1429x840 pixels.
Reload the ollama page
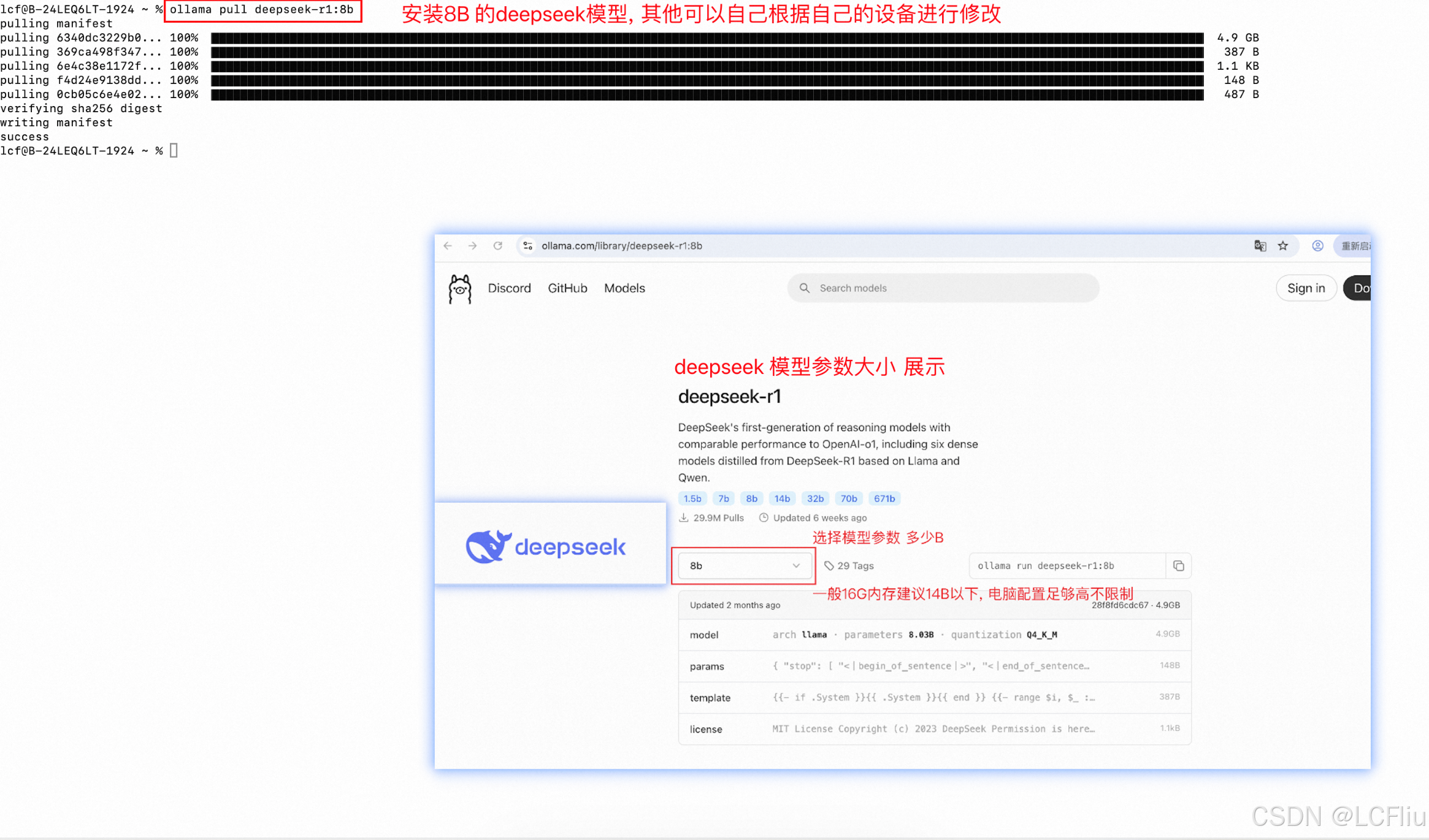498,246
